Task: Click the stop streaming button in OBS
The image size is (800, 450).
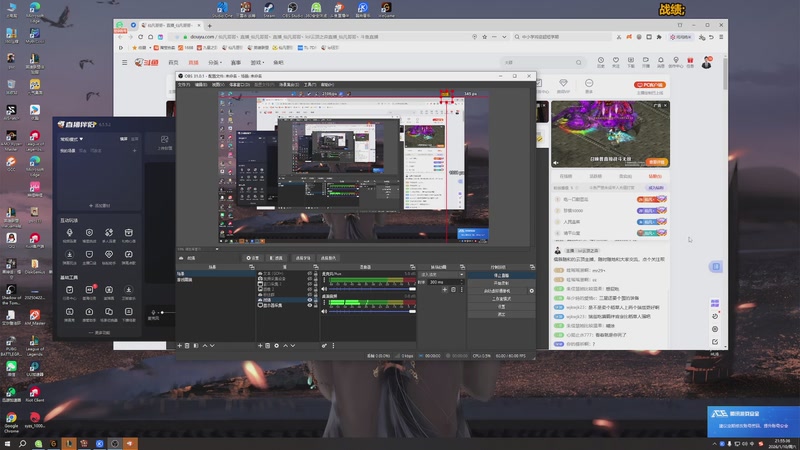Action: click(500, 275)
